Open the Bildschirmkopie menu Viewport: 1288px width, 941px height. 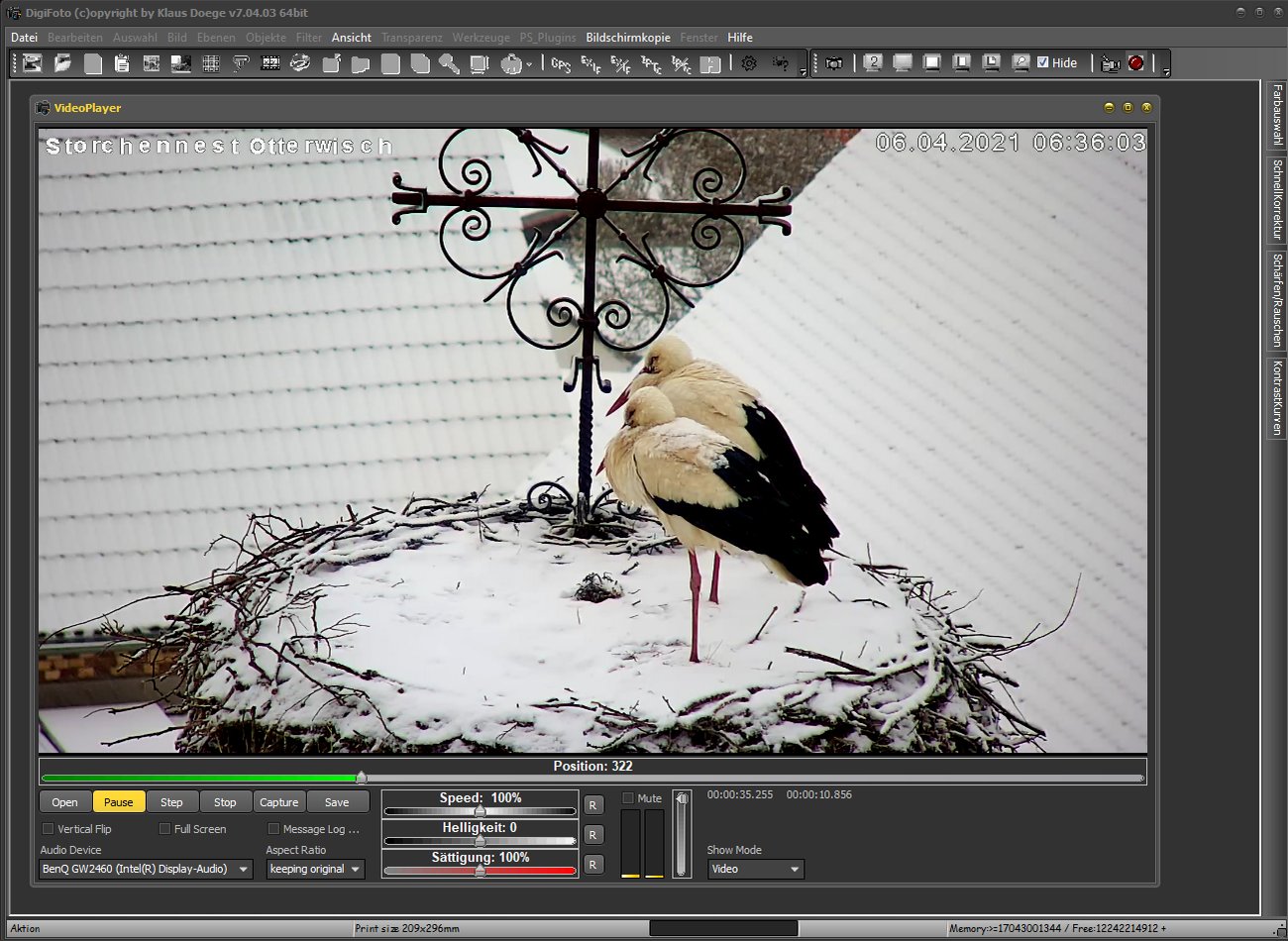[627, 38]
